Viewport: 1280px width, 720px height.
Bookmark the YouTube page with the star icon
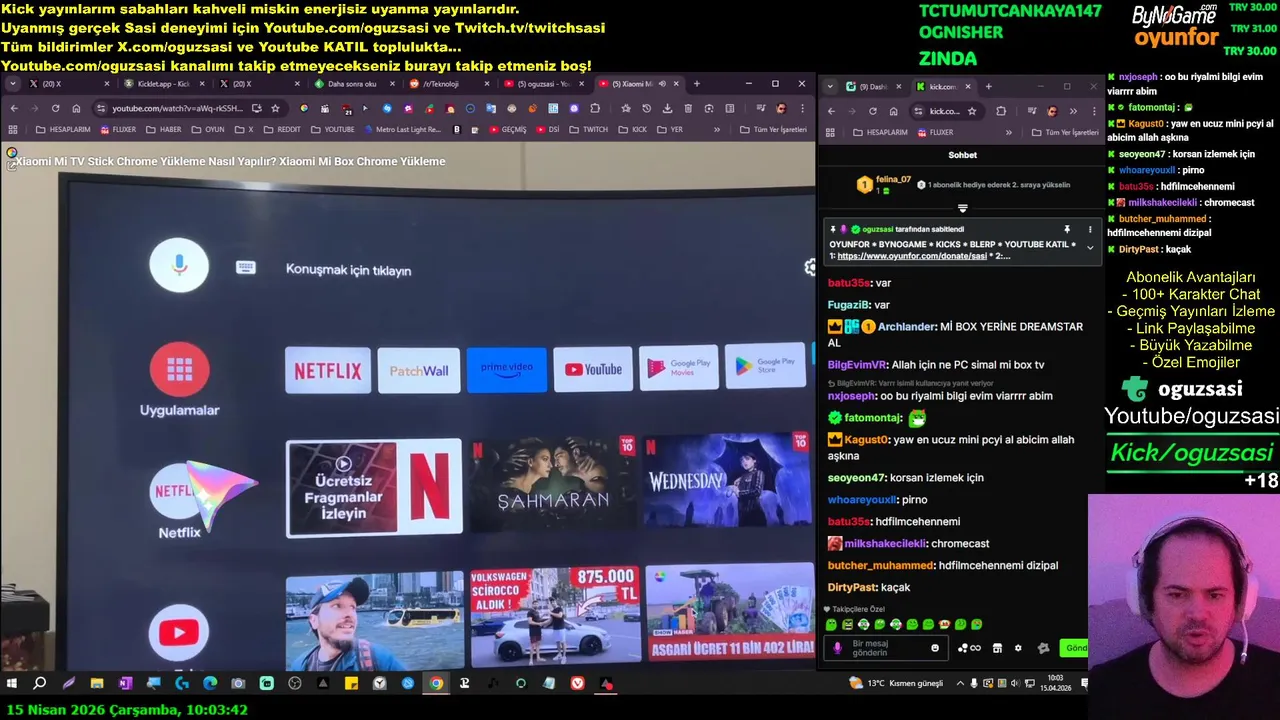coord(275,108)
